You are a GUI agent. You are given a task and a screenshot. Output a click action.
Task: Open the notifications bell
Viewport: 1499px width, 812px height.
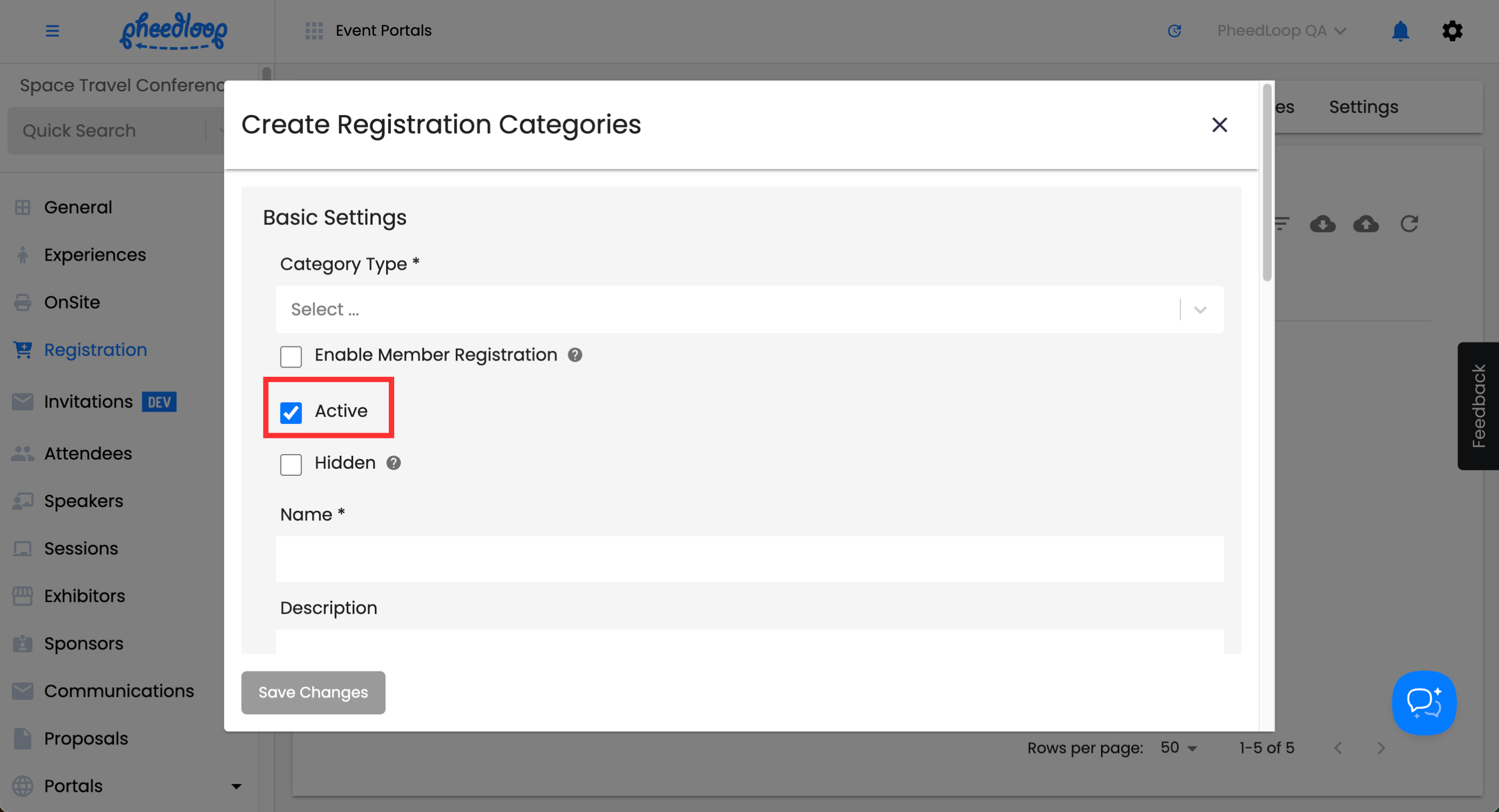1400,31
